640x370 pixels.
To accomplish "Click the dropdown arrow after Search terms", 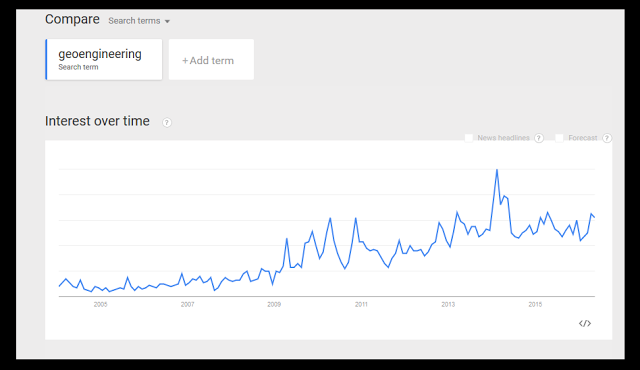I will click(167, 21).
